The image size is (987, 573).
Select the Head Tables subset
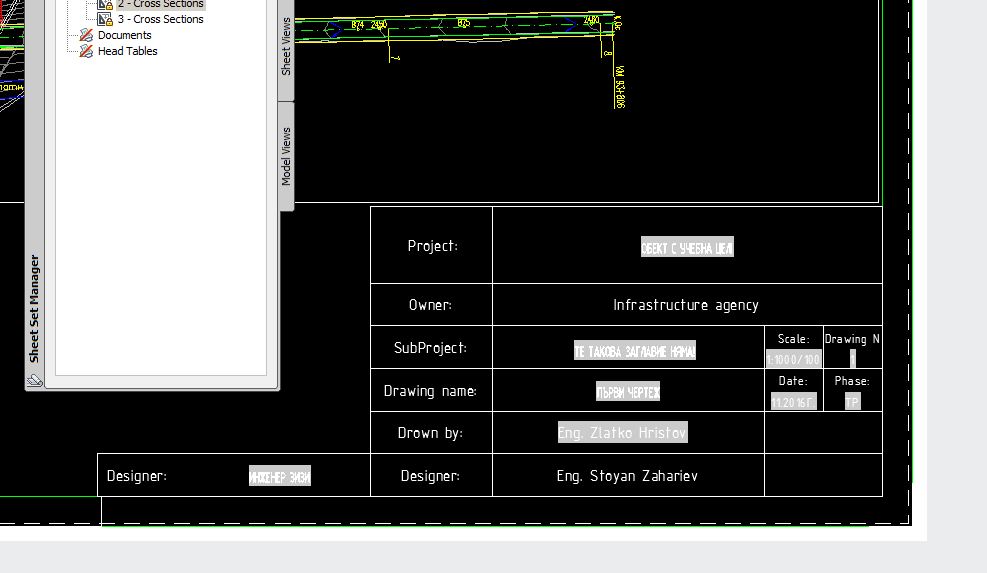(x=128, y=51)
